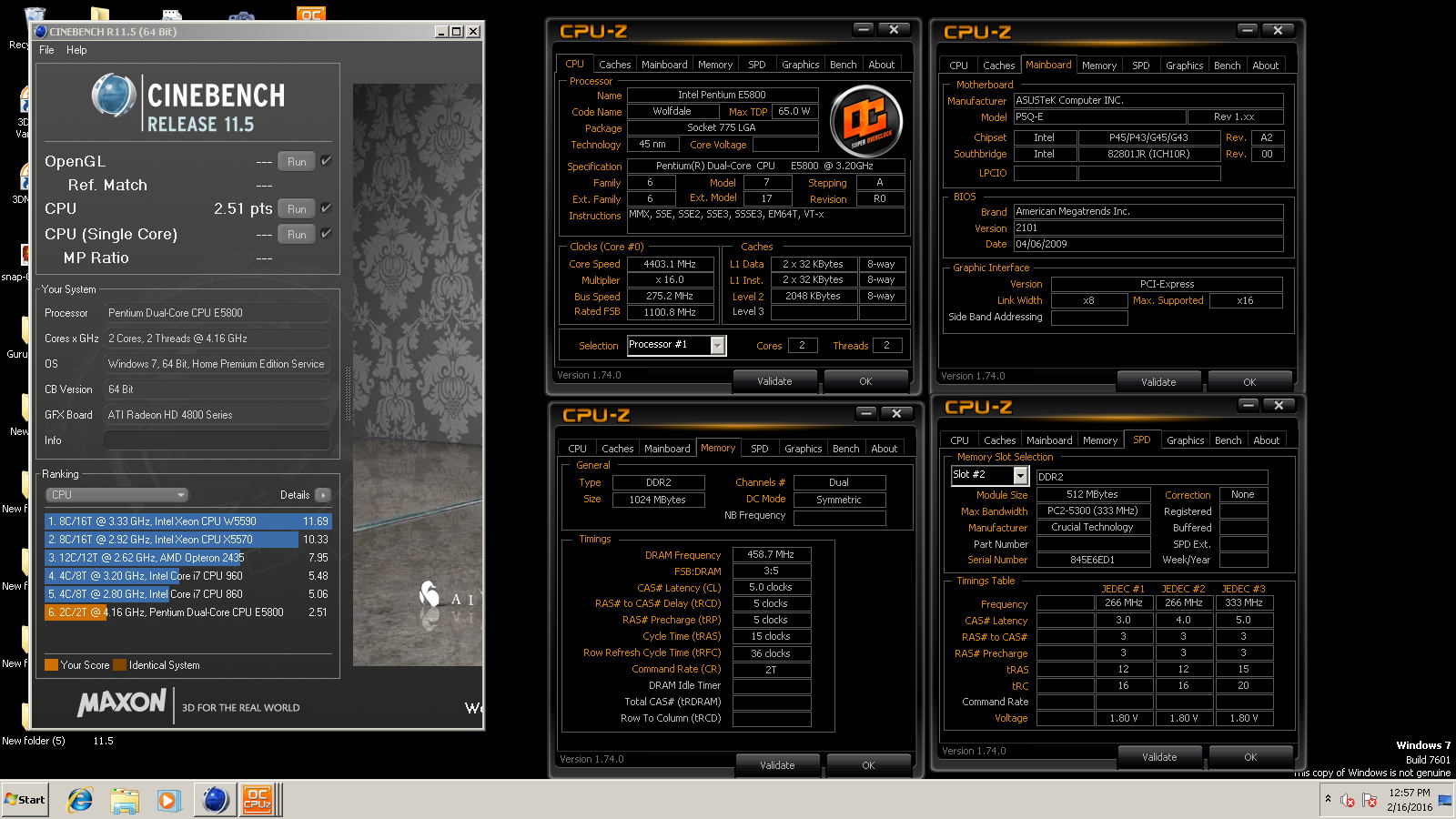This screenshot has height=819, width=1456.
Task: Click the Info input field in Cinebench
Action: [x=217, y=440]
